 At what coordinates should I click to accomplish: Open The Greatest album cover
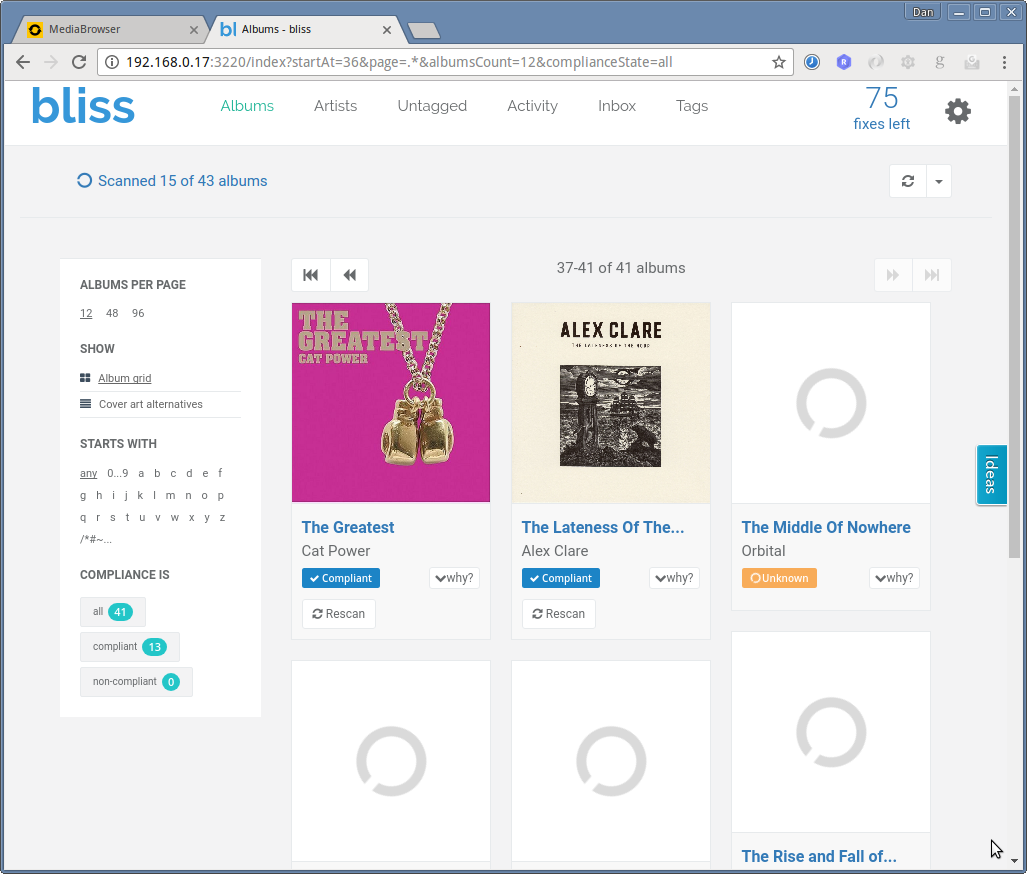point(391,402)
